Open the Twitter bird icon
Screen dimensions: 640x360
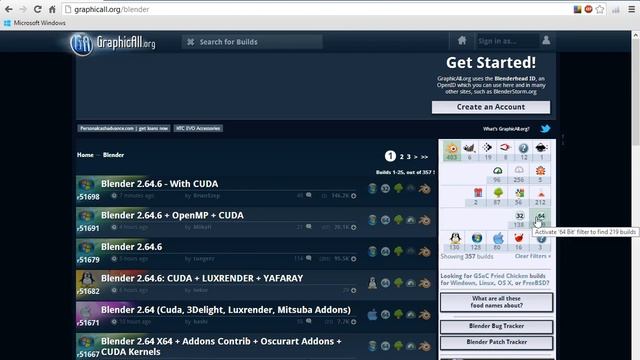click(x=545, y=129)
